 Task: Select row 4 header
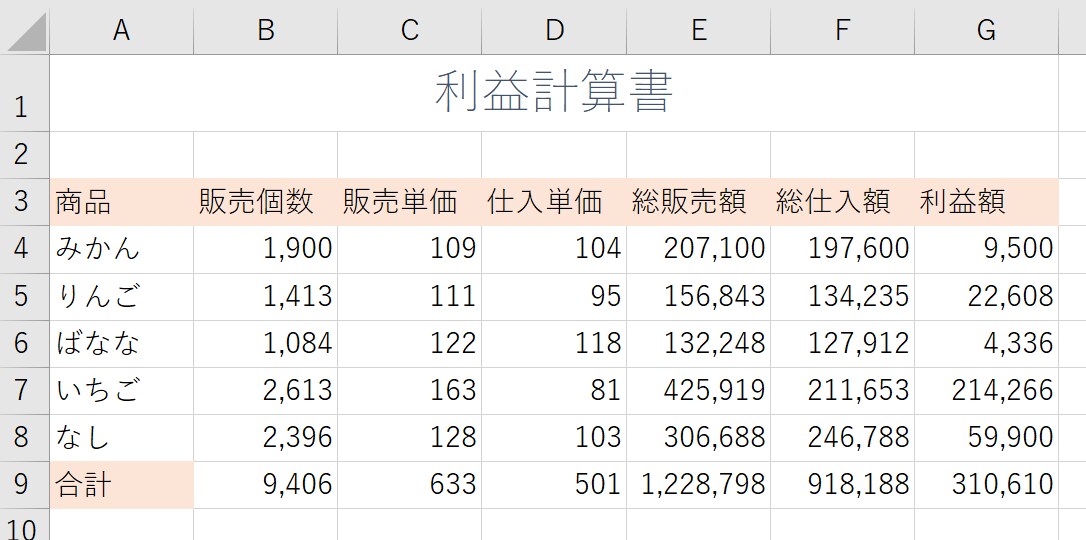tap(25, 249)
